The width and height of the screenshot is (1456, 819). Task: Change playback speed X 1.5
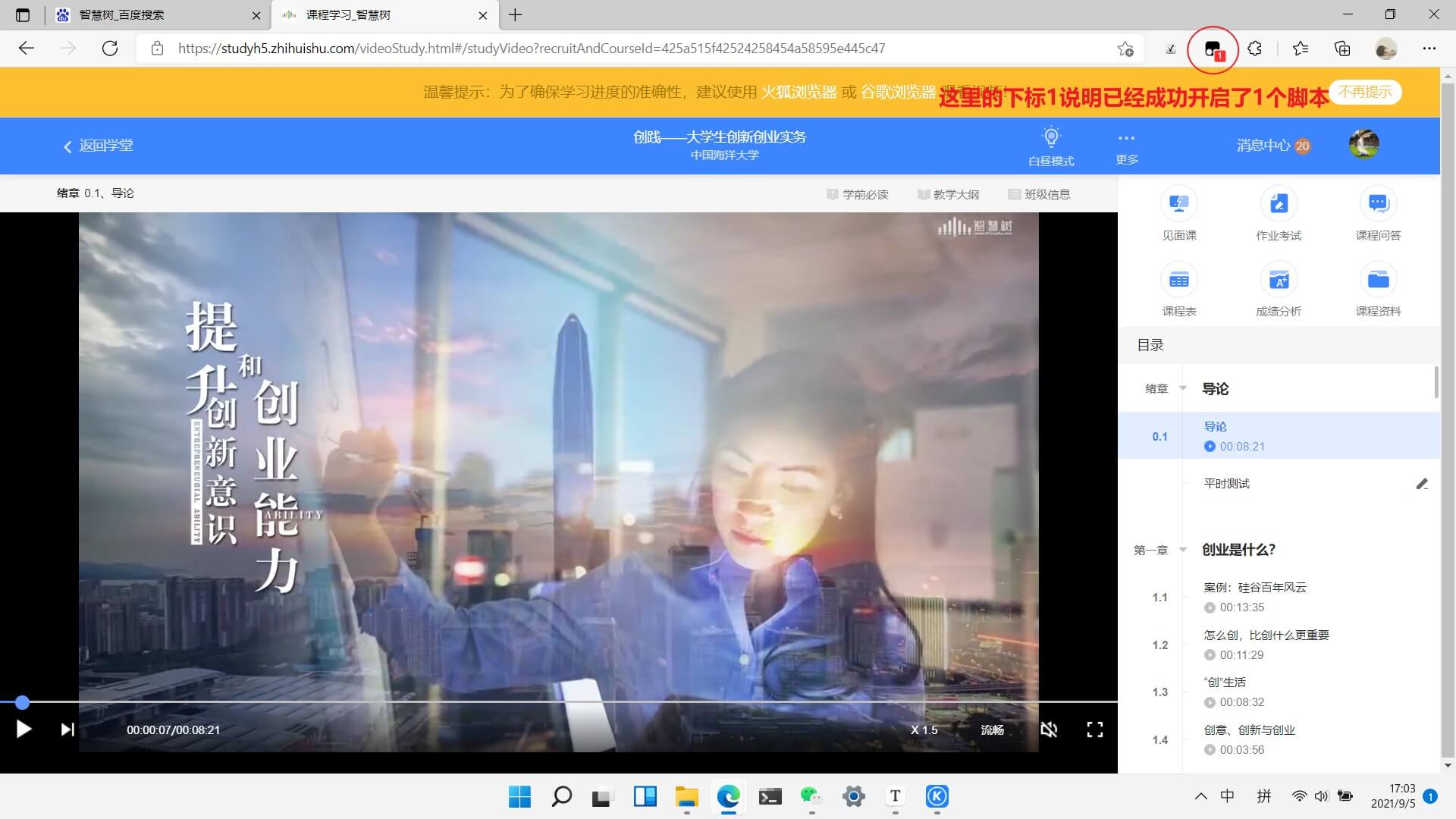point(924,730)
